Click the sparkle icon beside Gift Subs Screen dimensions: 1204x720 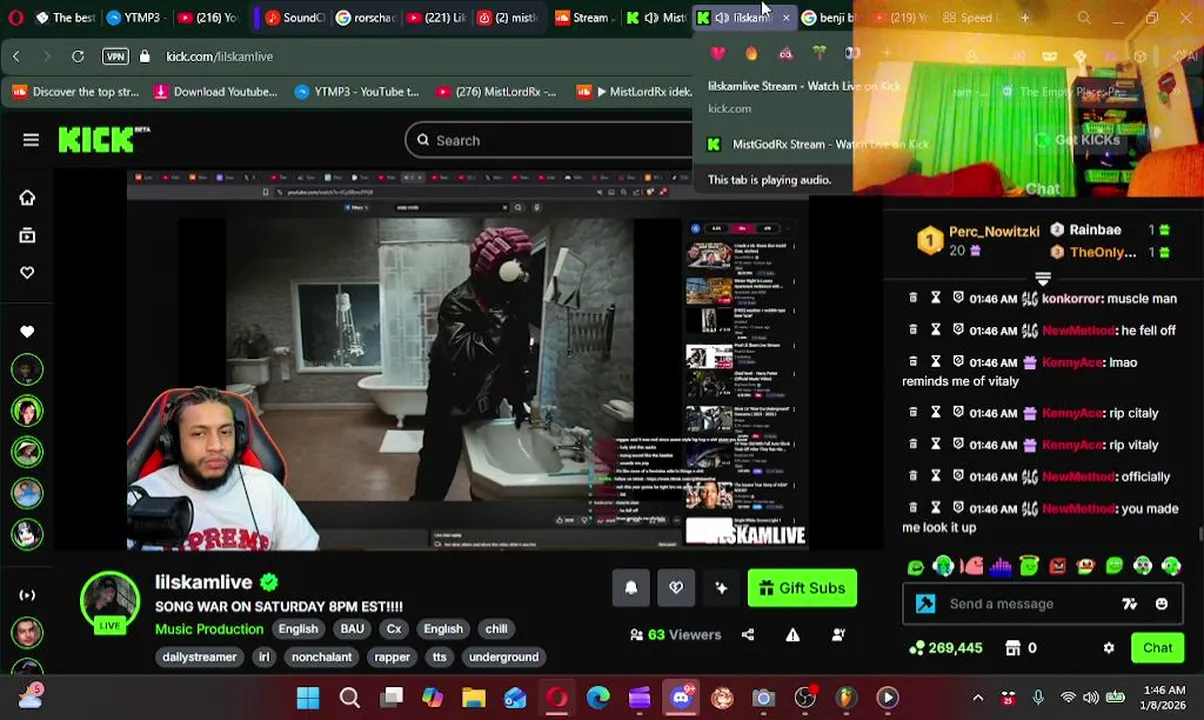pos(721,588)
